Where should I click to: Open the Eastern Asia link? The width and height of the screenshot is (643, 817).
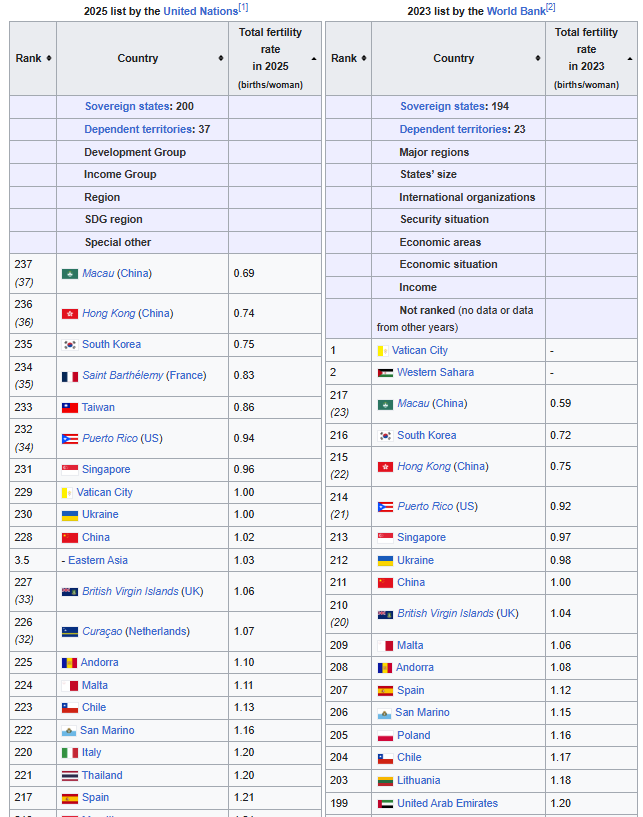pyautogui.click(x=98, y=561)
